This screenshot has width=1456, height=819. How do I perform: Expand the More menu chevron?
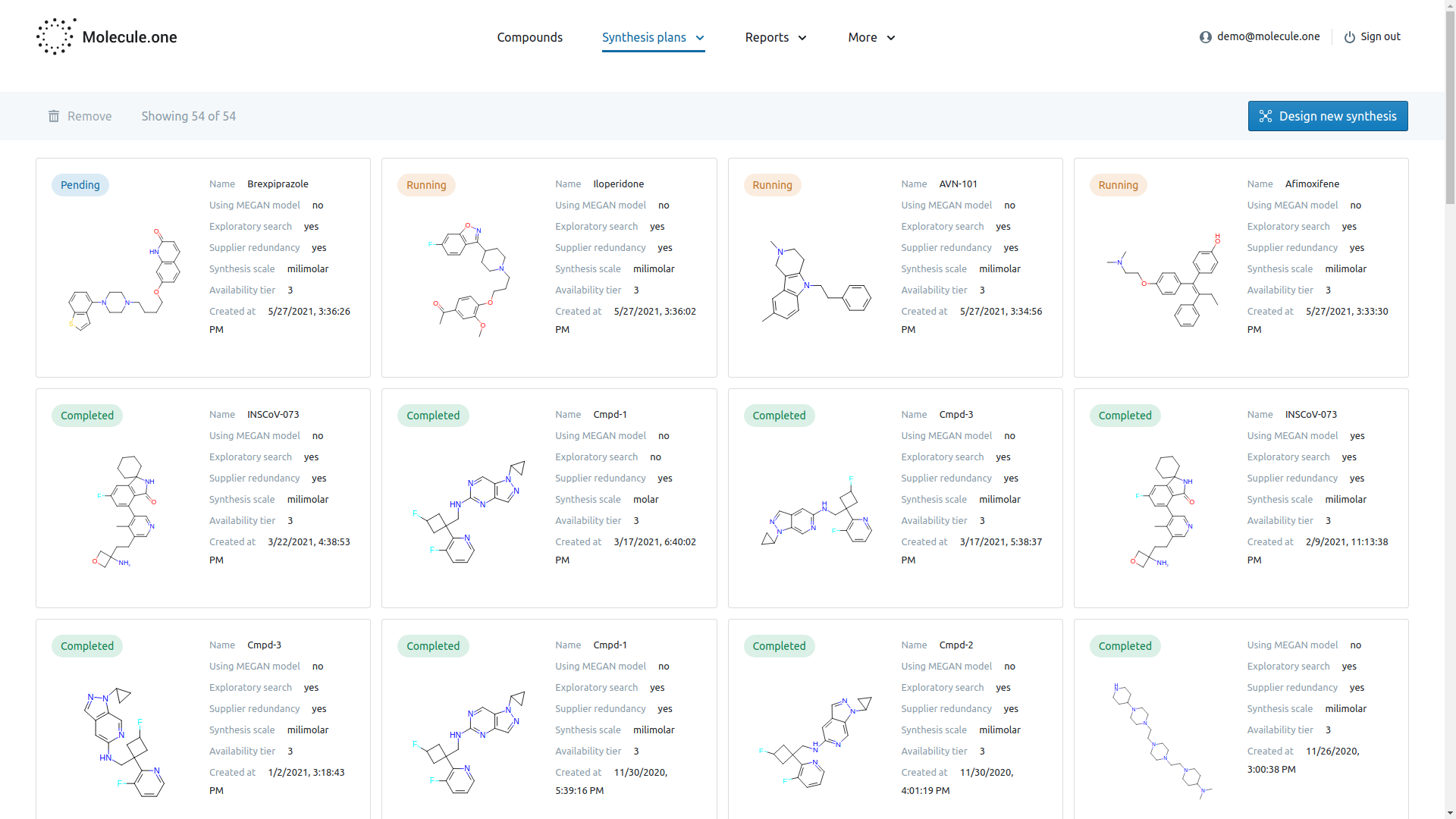coord(891,38)
